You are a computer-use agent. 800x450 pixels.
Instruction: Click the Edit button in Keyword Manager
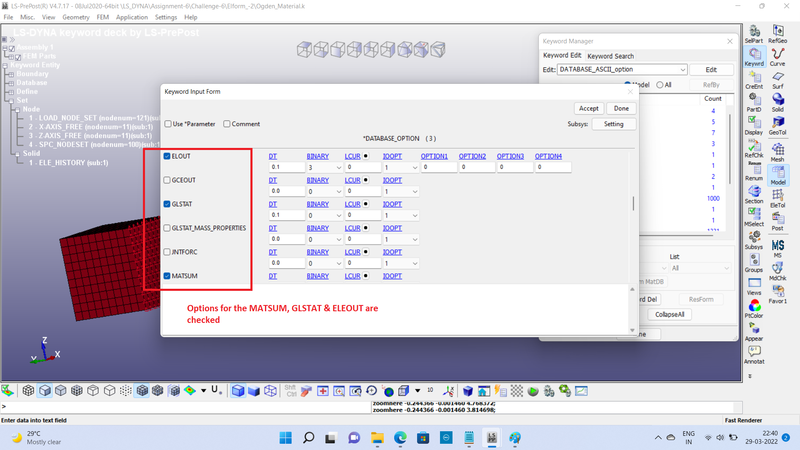coord(711,69)
